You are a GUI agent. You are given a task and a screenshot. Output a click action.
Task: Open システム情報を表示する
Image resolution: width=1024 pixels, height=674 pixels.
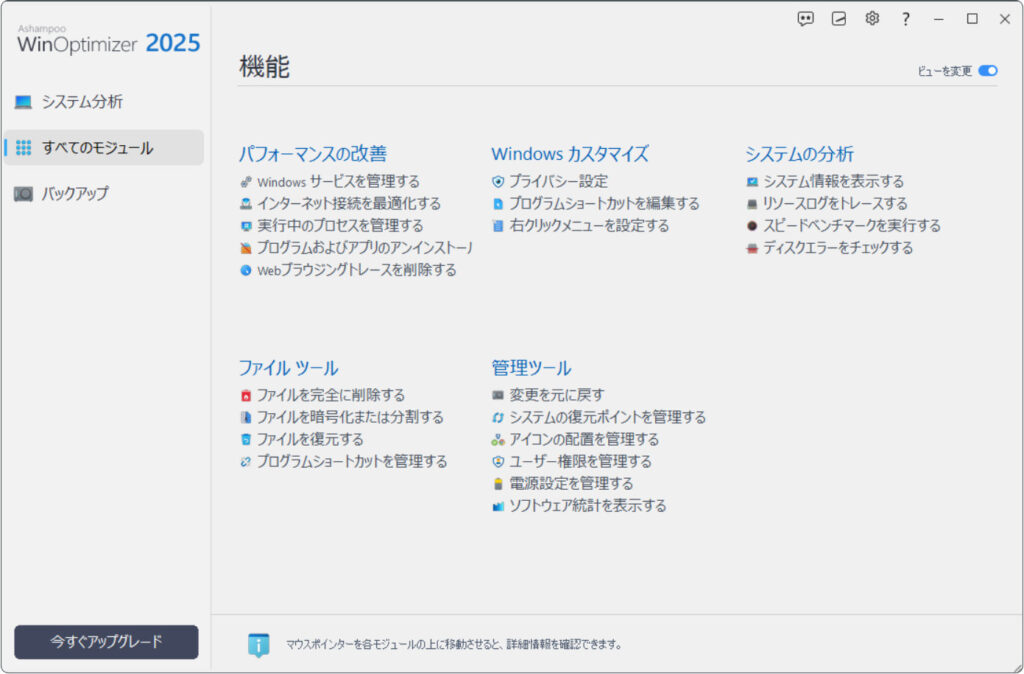[833, 182]
